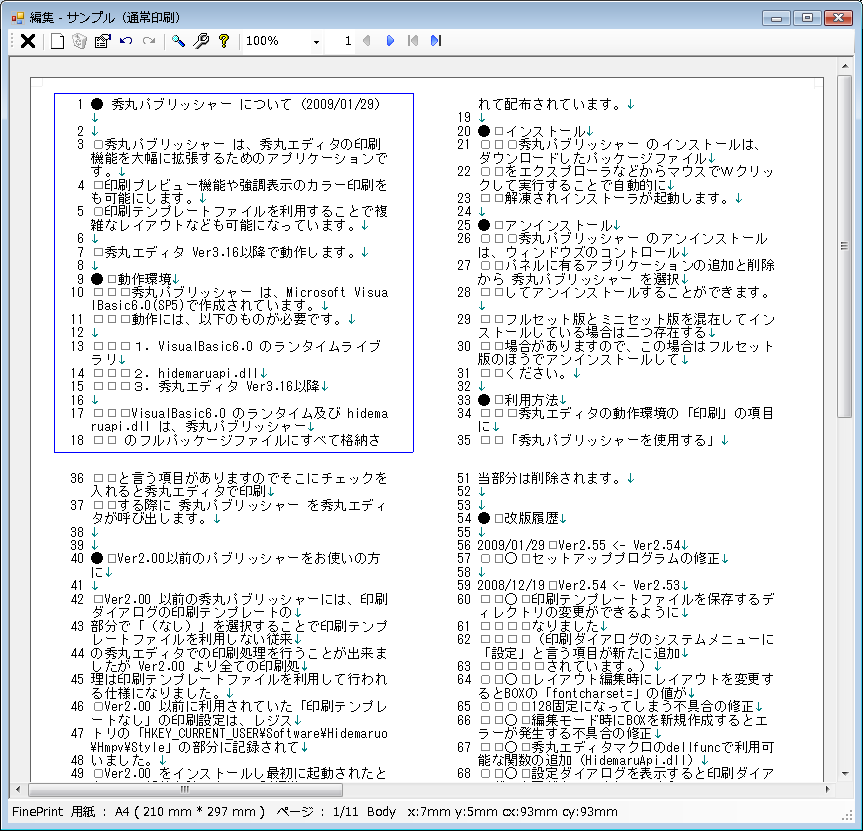The image size is (863, 831).
Task: Click the recycle bin delete icon
Action: [x=79, y=41]
